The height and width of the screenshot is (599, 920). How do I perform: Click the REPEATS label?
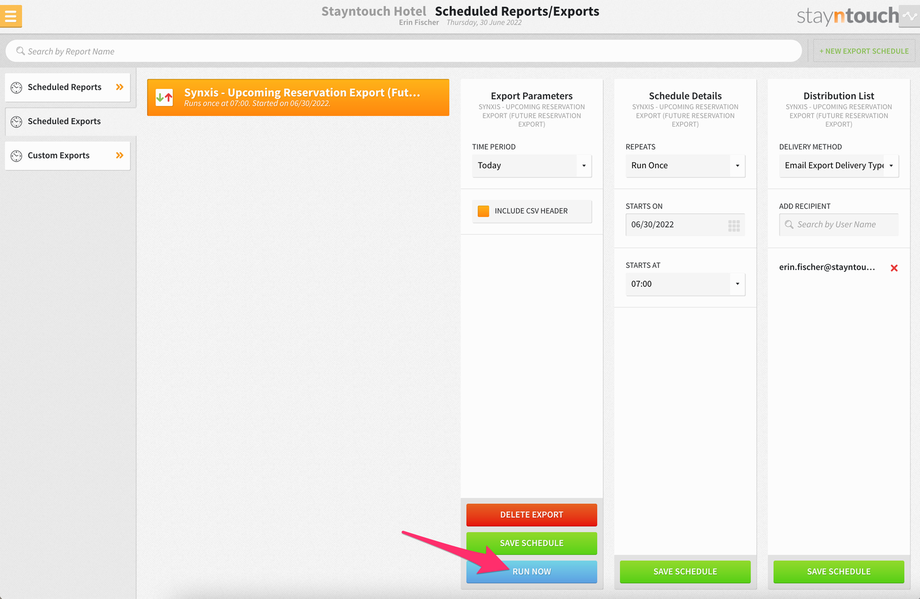point(641,147)
